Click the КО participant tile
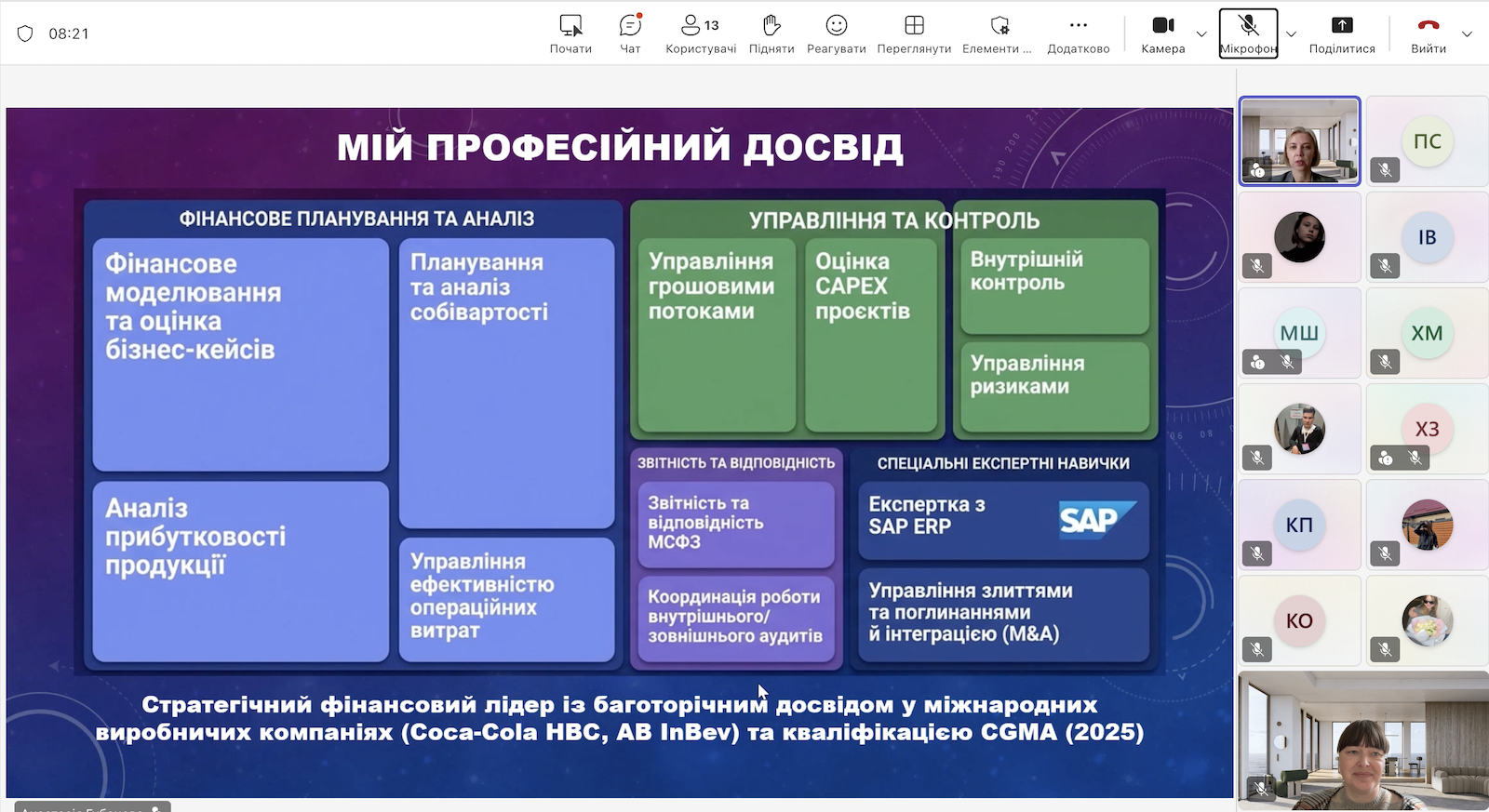Viewport: 1489px width, 812px height. click(x=1299, y=620)
